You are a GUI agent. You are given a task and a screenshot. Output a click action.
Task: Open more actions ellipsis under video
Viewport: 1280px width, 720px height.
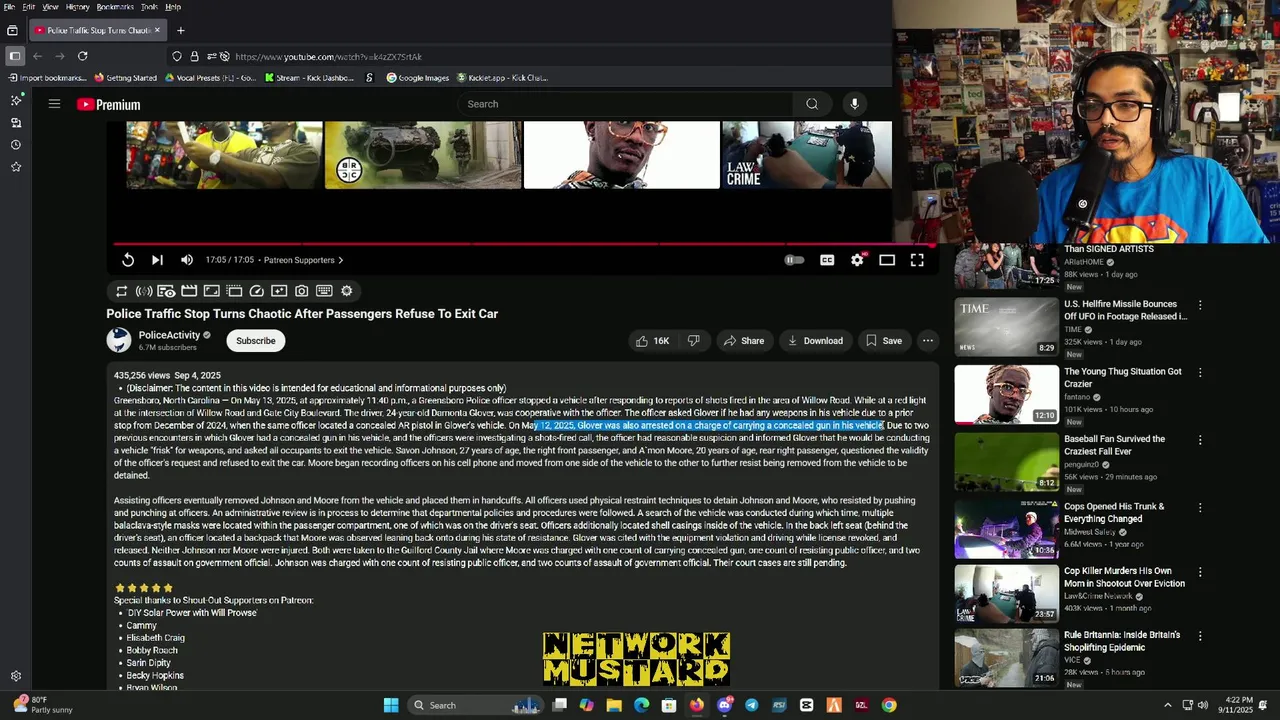(x=928, y=341)
